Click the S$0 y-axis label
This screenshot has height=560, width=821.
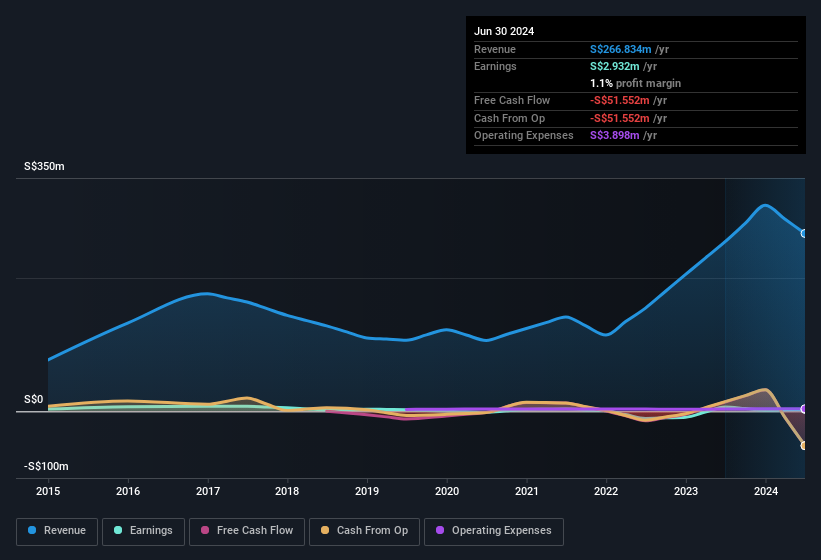pos(34,399)
